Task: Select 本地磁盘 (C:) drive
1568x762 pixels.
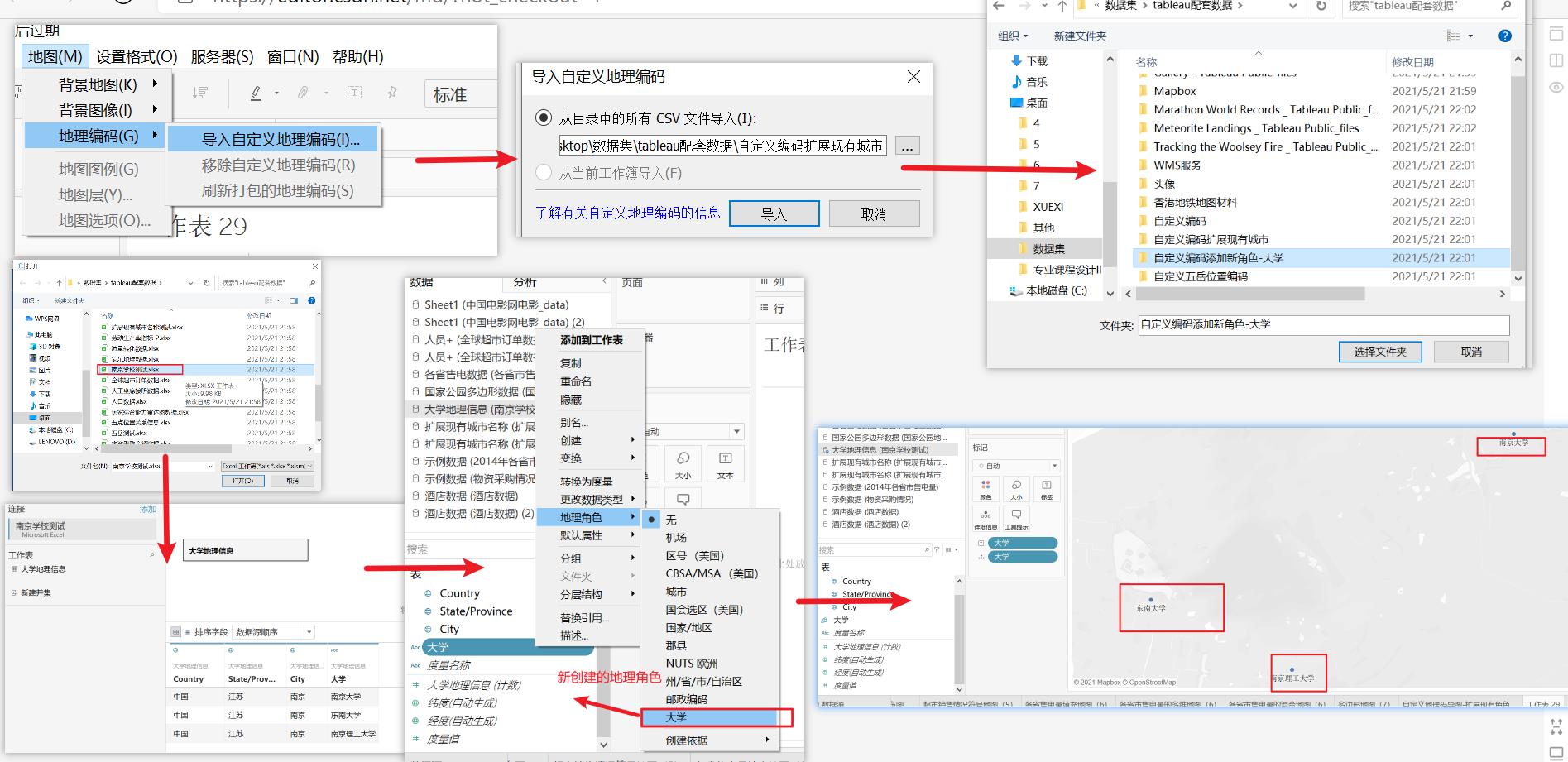Action: click(1049, 290)
